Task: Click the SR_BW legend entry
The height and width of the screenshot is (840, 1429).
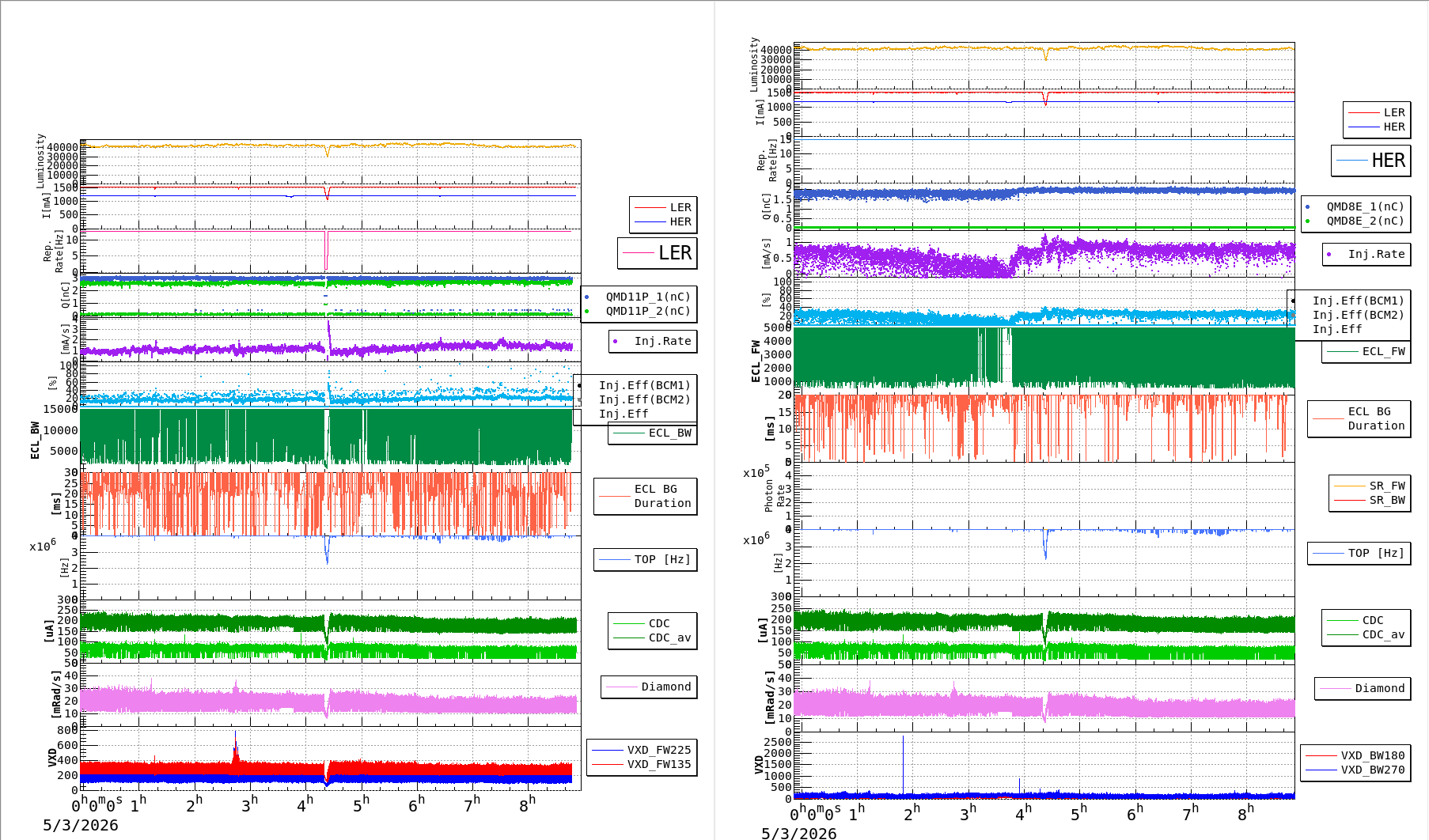Action: click(x=1370, y=500)
